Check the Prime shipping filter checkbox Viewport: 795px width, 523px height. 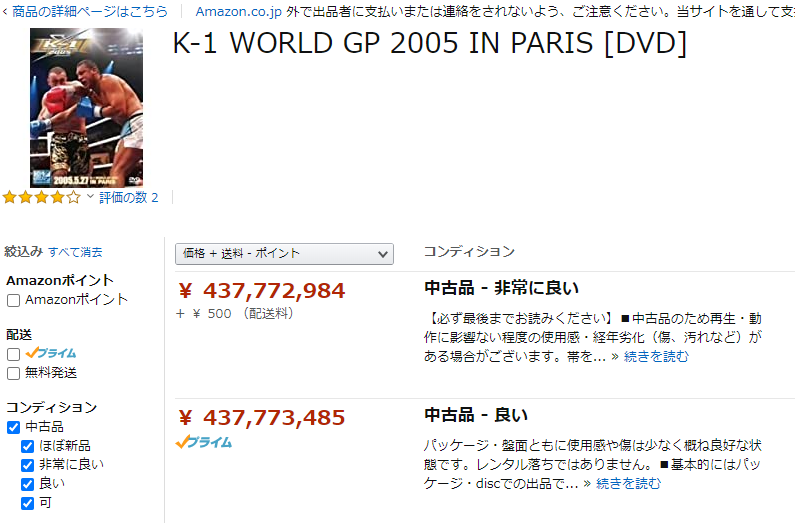[x=14, y=354]
